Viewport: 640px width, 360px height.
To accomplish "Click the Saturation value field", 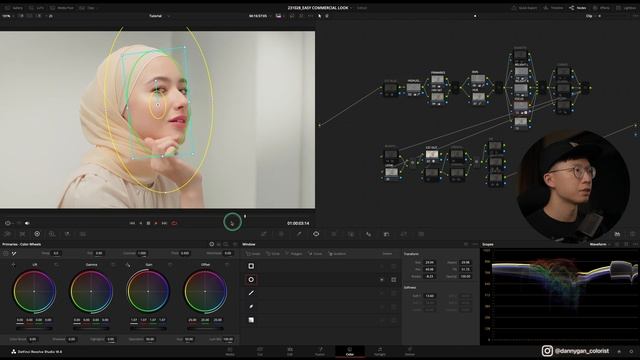I will 150,339.
